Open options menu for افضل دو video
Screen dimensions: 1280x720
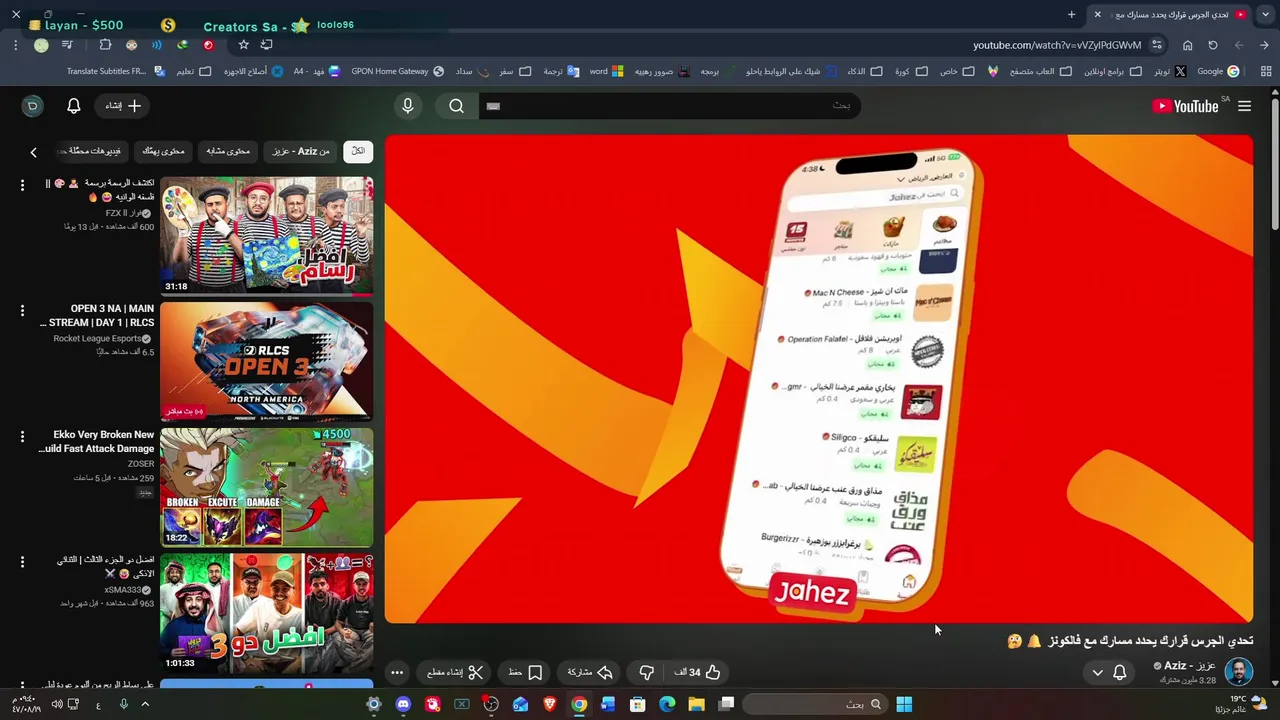22,563
